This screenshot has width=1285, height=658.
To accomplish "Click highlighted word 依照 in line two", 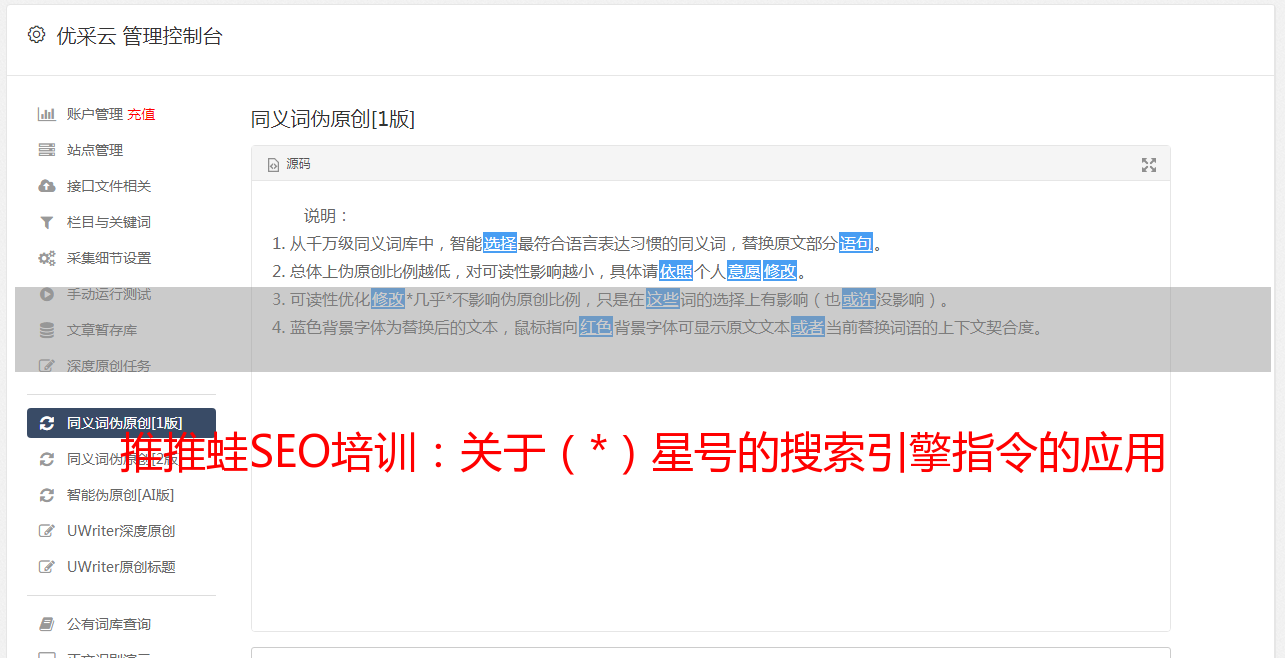I will tap(676, 271).
